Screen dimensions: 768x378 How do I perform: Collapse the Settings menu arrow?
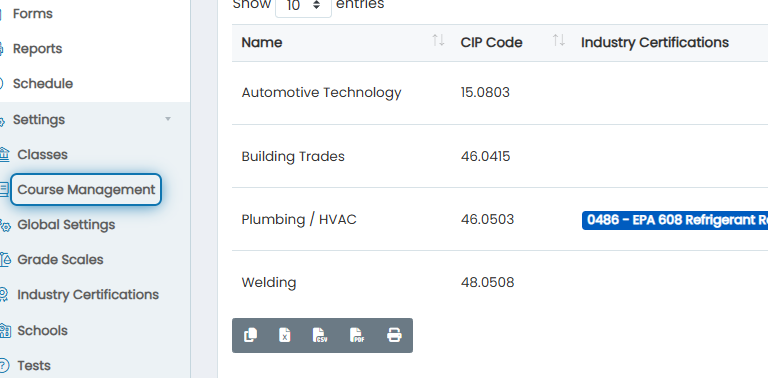coord(168,119)
